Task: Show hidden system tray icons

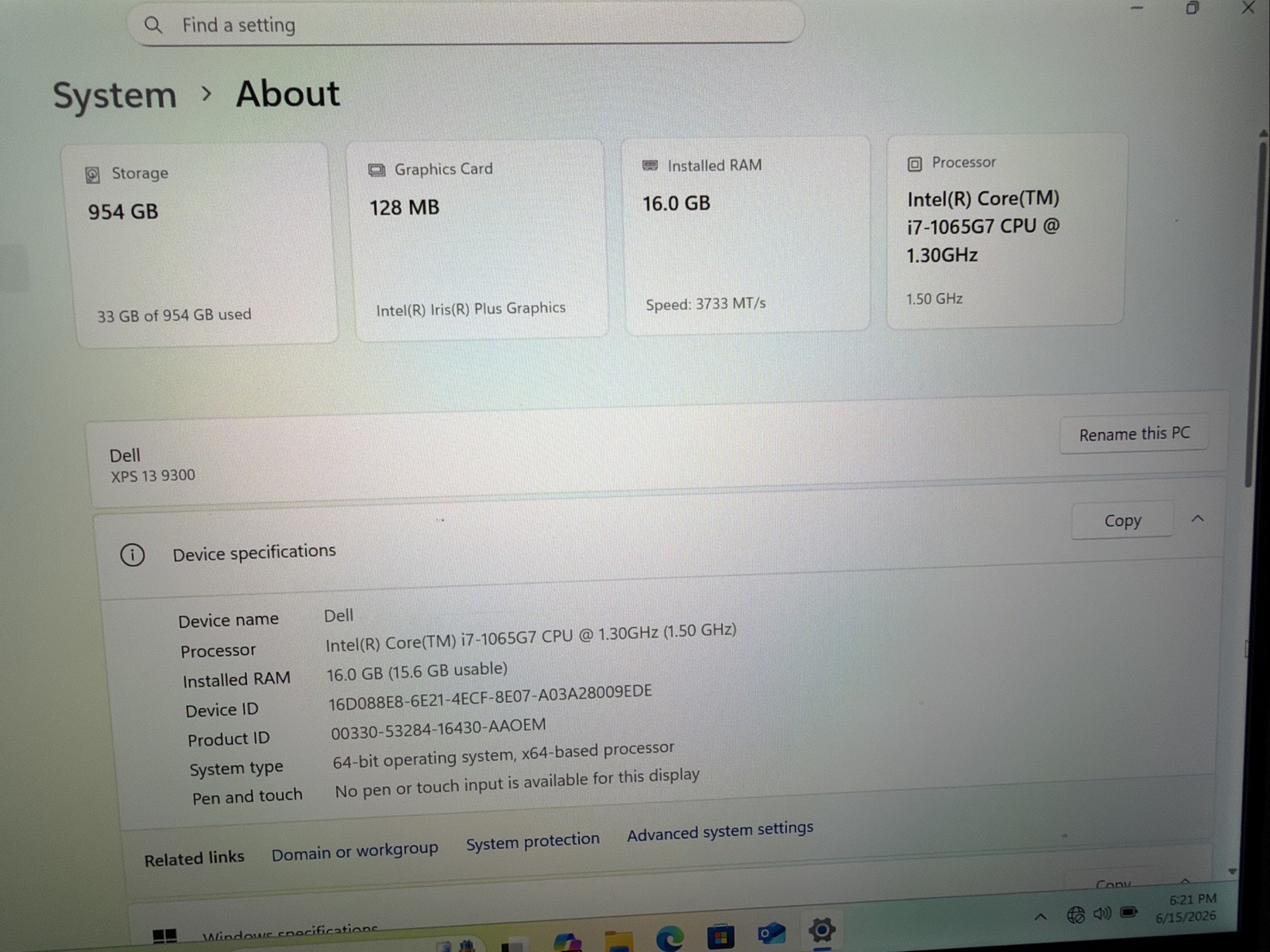Action: (x=1040, y=917)
